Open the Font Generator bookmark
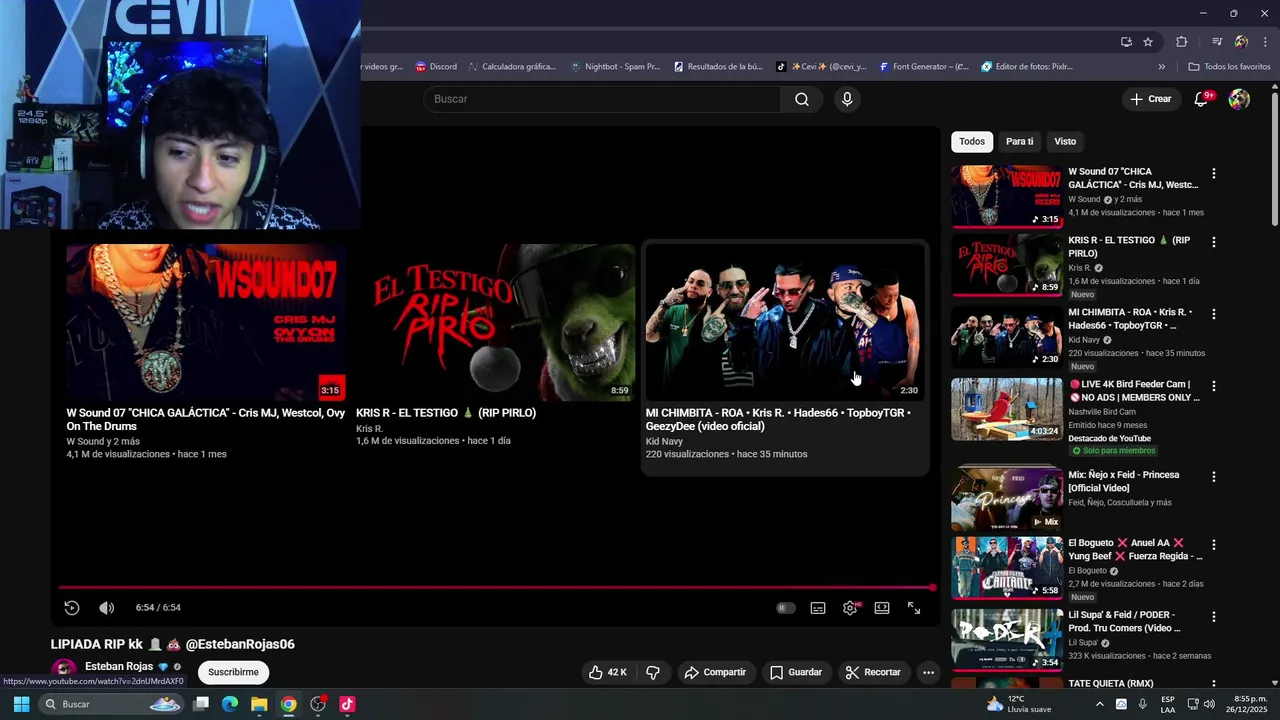Screen dimensions: 1280x720 tap(924, 67)
